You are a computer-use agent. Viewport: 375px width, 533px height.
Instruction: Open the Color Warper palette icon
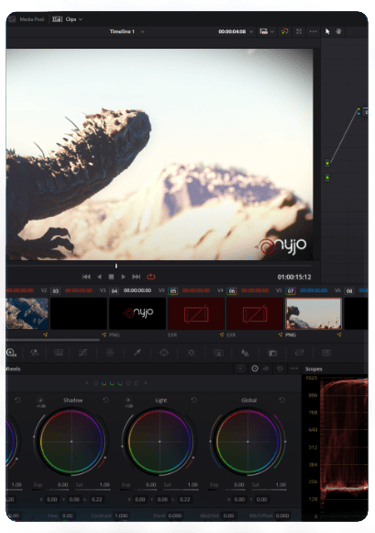click(x=110, y=353)
